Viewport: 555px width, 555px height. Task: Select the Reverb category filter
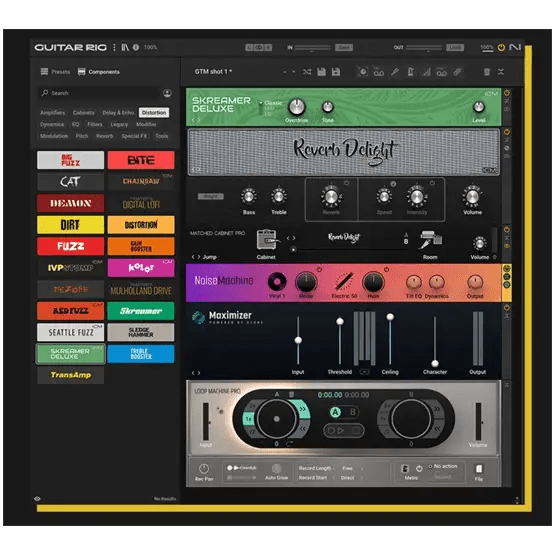[104, 136]
